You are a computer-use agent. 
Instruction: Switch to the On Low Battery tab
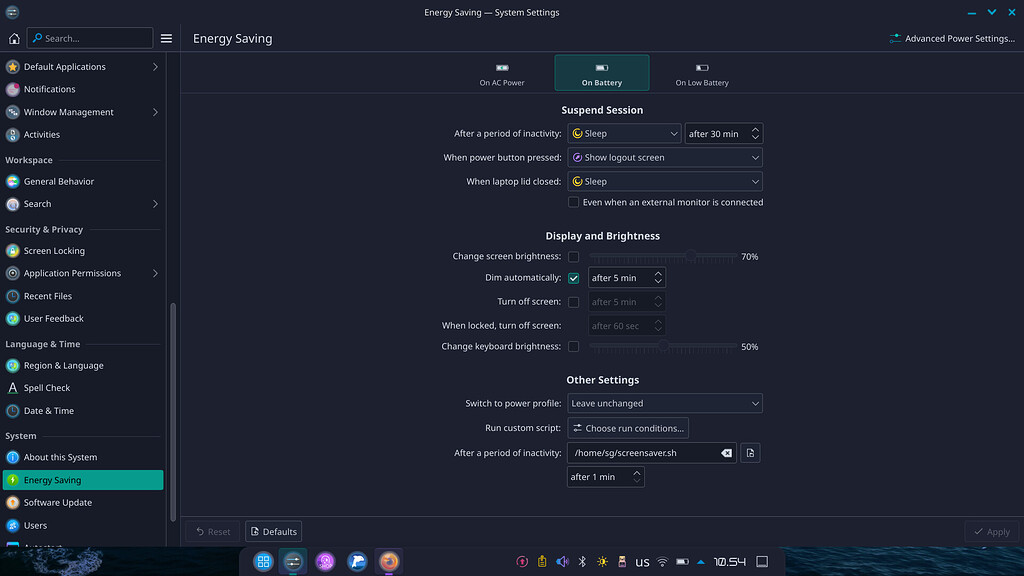pos(701,72)
